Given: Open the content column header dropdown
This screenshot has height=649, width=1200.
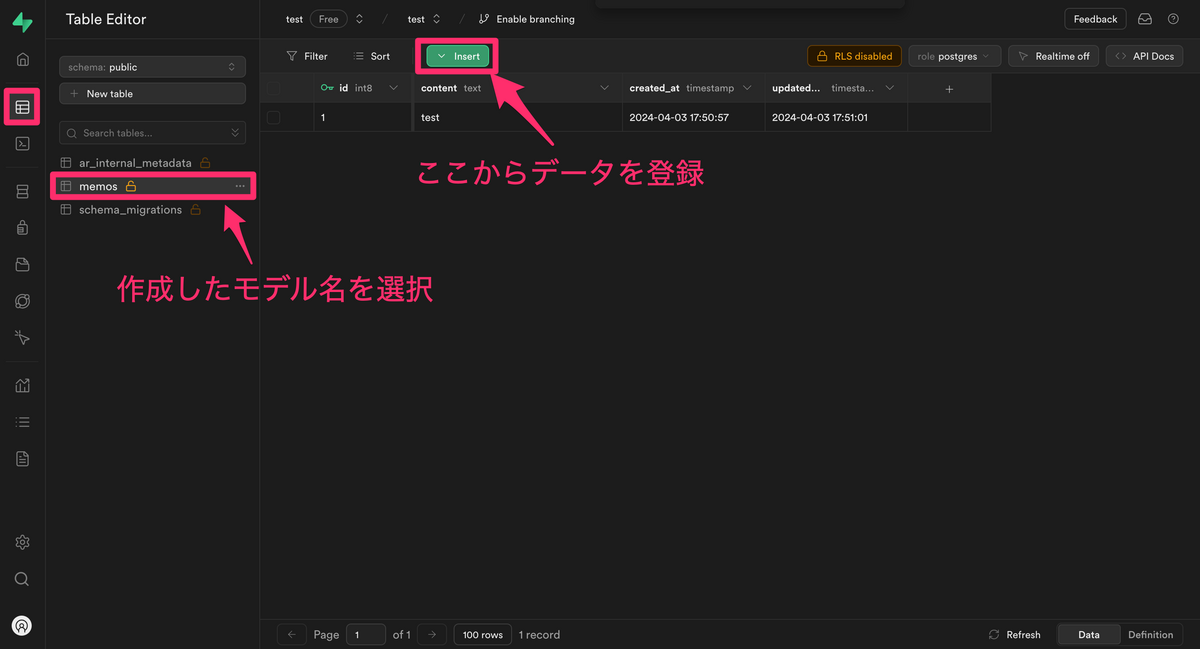Looking at the screenshot, I should tap(605, 88).
